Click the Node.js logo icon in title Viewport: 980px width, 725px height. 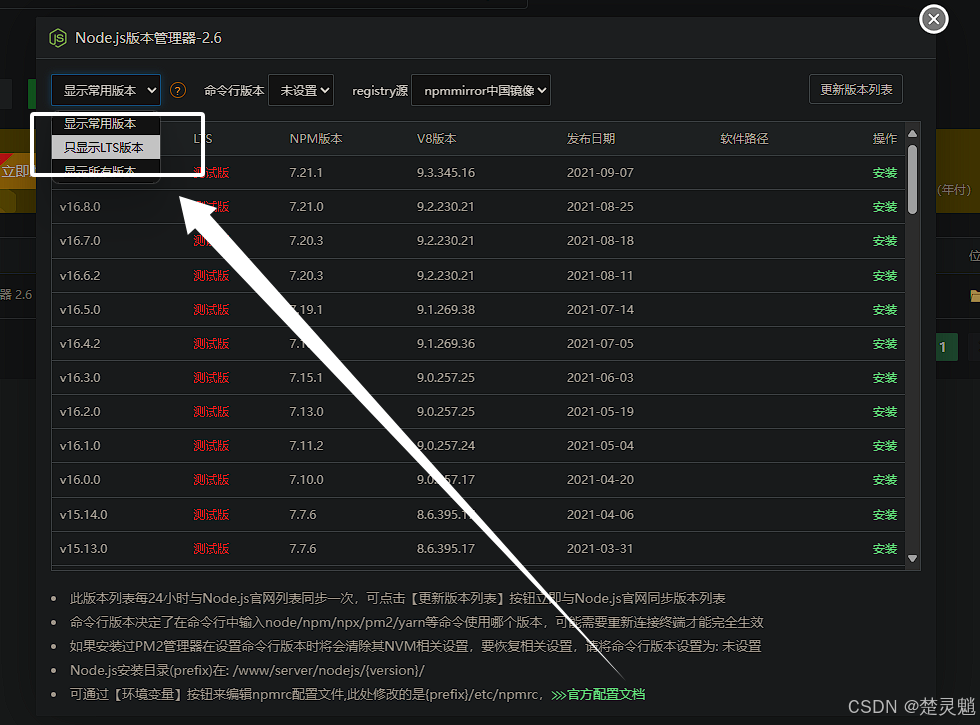click(58, 38)
